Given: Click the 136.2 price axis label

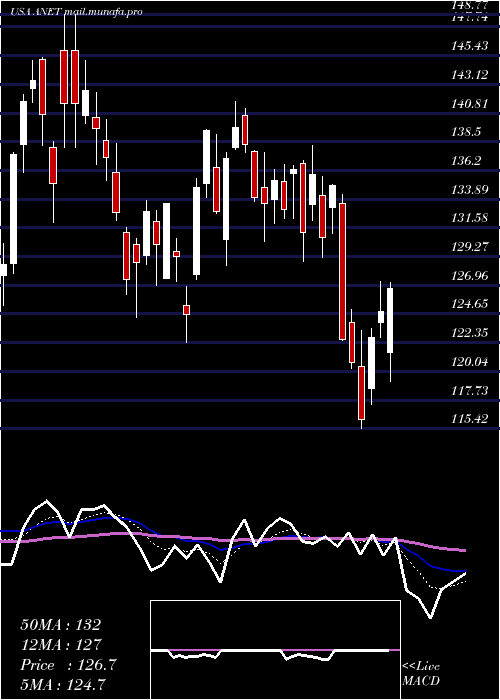Looking at the screenshot, I should pyautogui.click(x=467, y=161).
